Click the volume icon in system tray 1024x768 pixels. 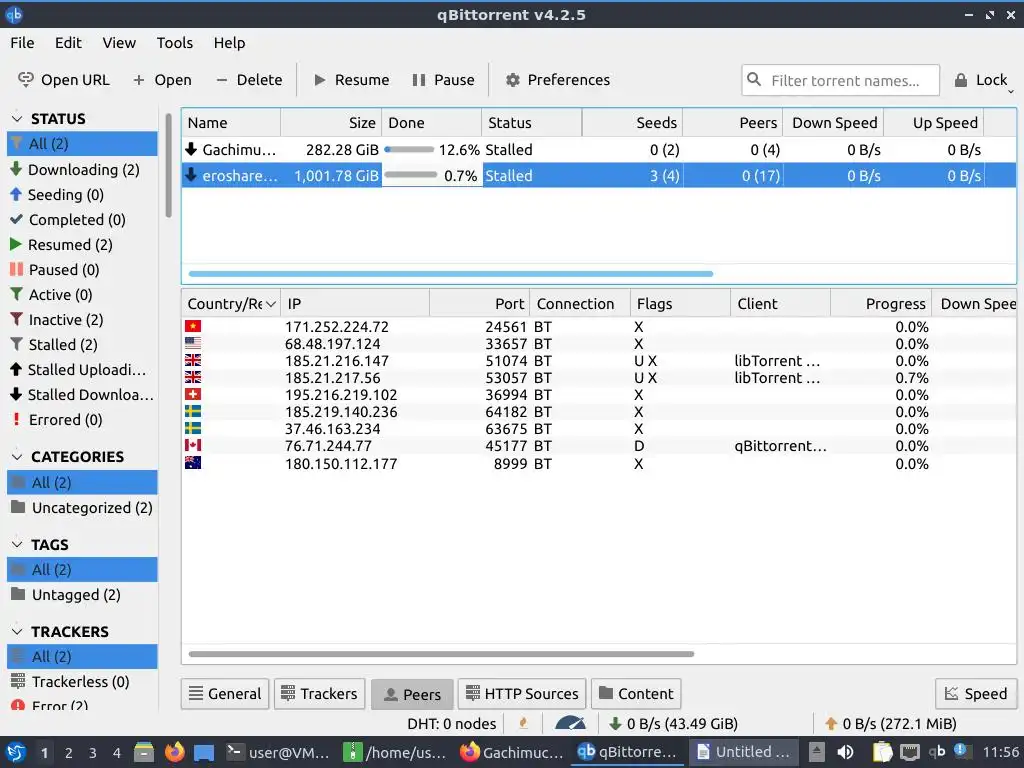pyautogui.click(x=845, y=752)
